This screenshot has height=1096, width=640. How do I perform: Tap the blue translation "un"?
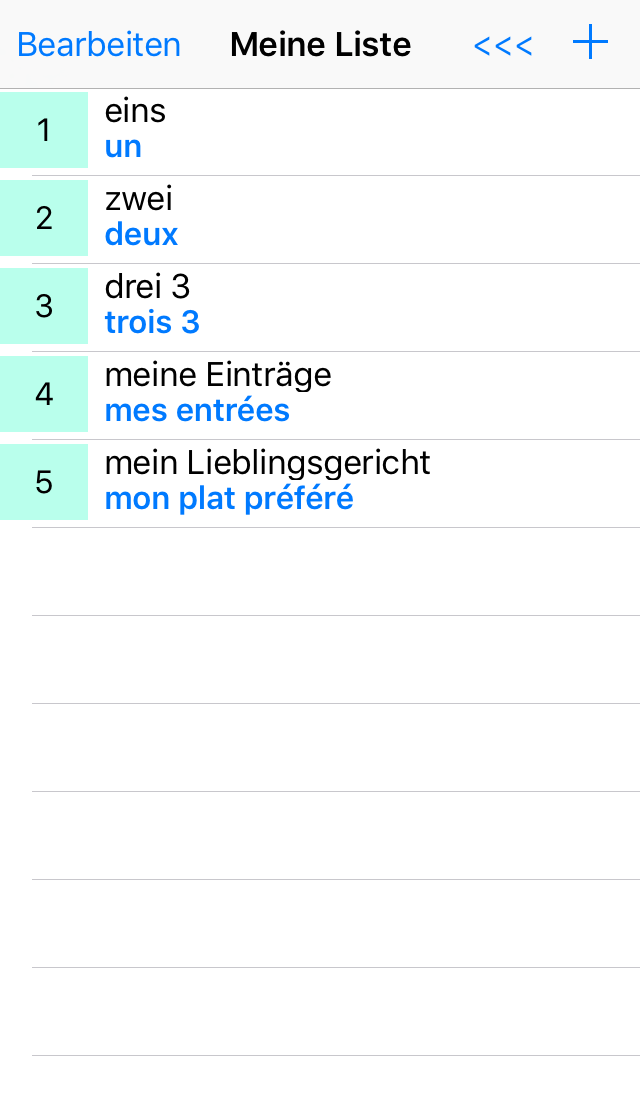click(x=123, y=147)
